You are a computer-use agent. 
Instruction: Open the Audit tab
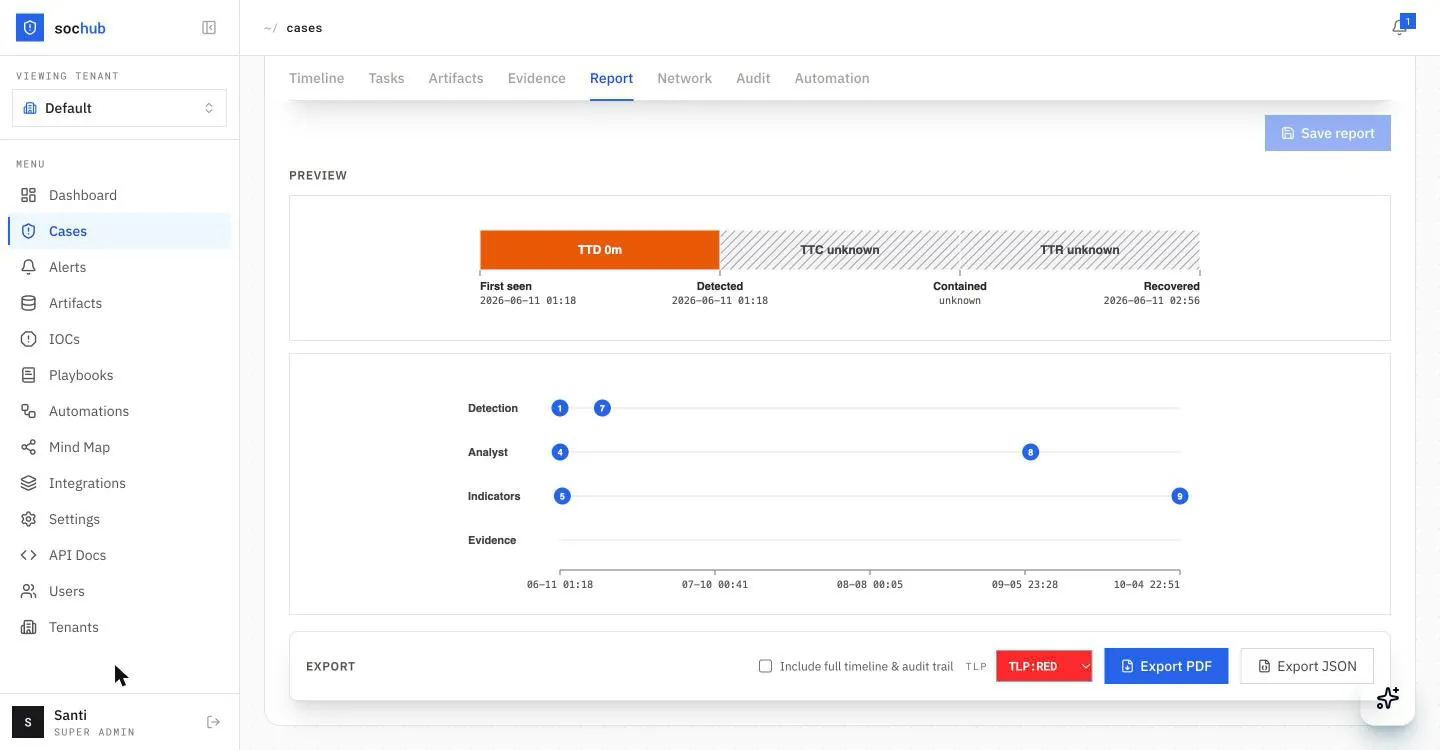pyautogui.click(x=753, y=78)
